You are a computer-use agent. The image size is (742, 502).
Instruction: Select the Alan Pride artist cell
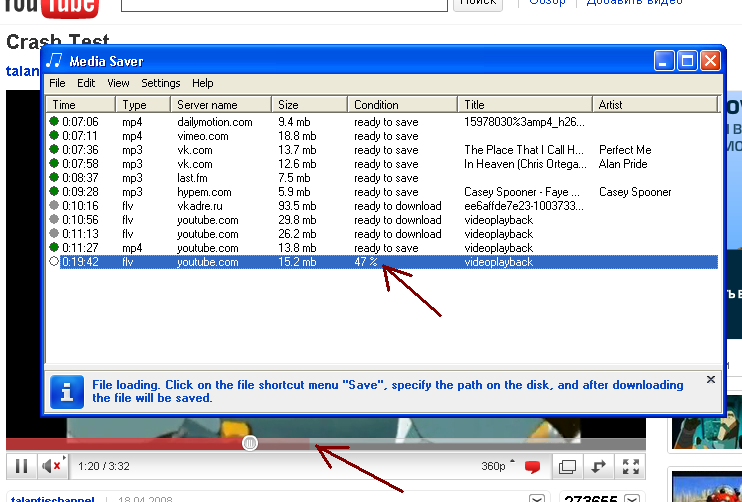click(x=623, y=164)
